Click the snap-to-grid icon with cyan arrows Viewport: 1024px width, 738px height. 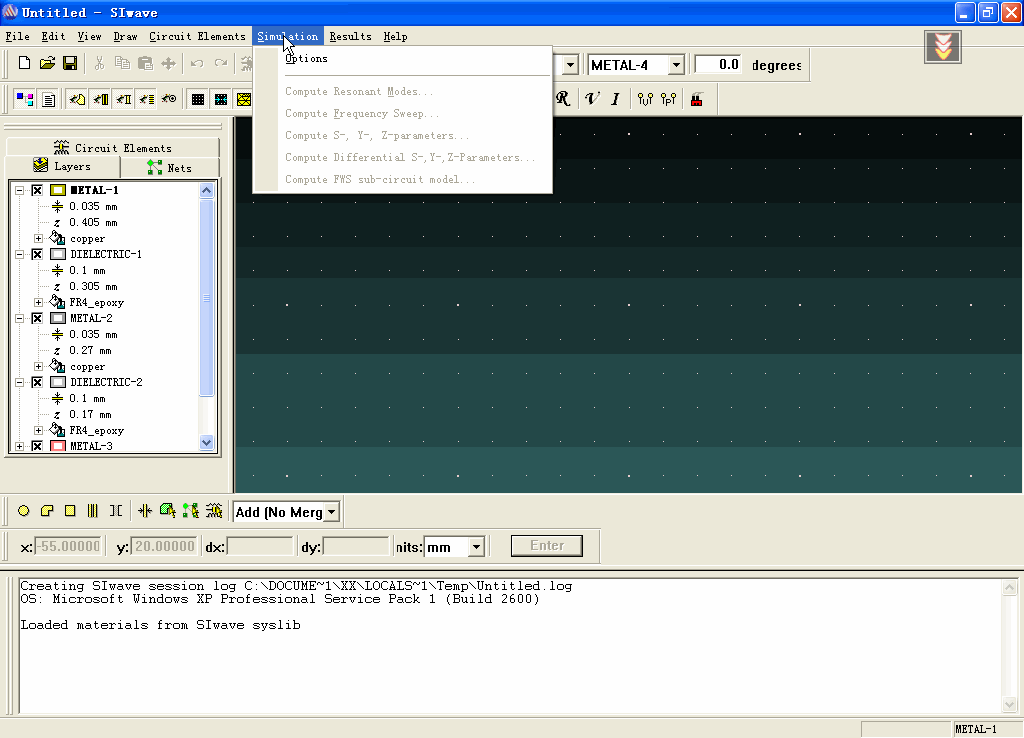pos(221,99)
